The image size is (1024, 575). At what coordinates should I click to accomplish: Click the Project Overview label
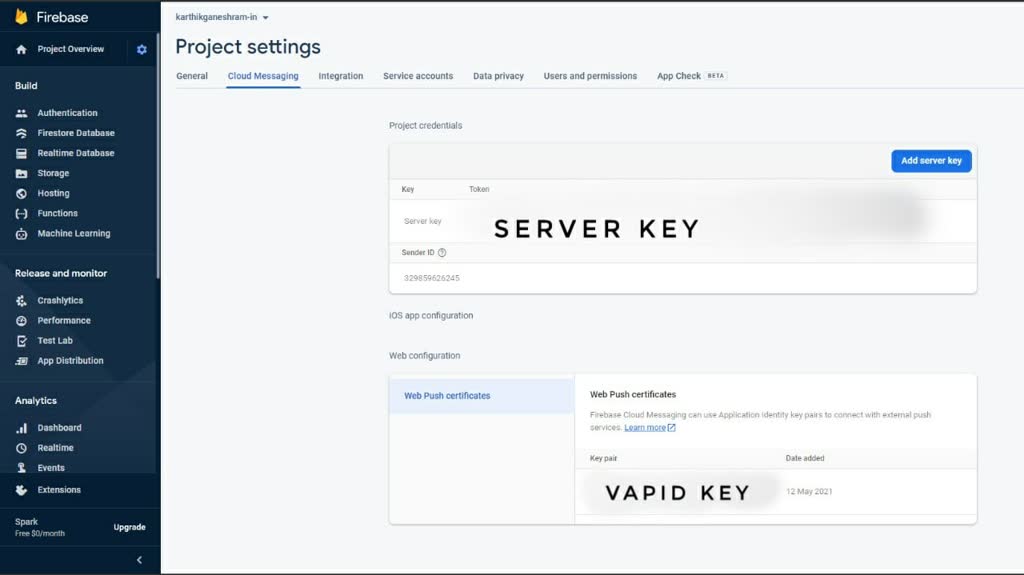coord(71,49)
